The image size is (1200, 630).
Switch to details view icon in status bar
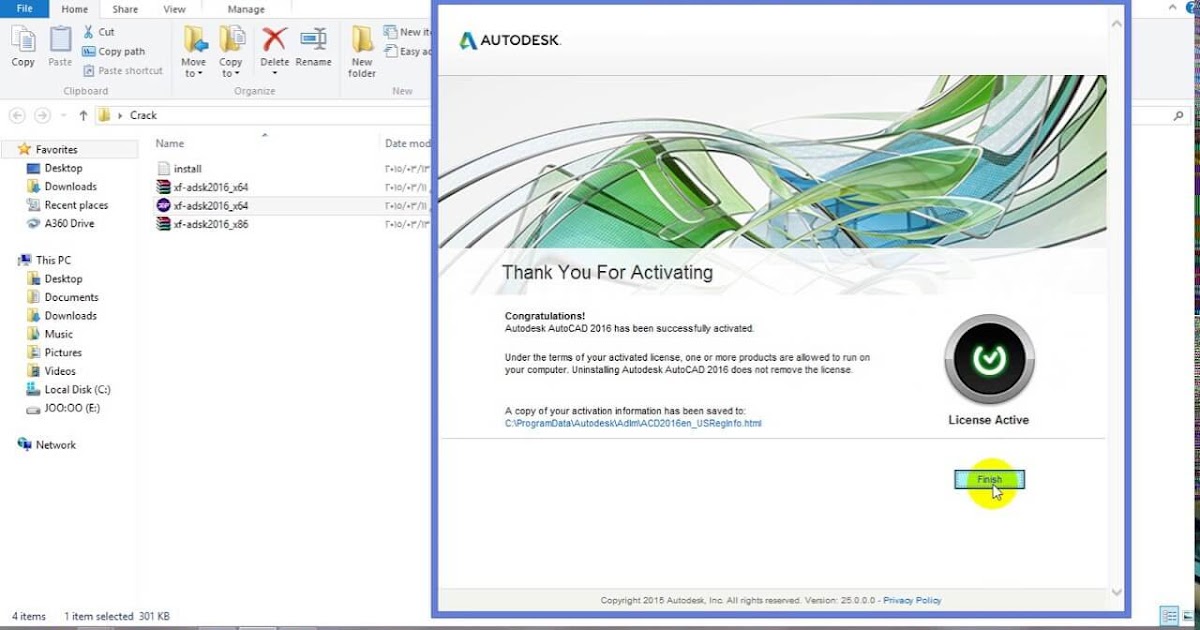click(1168, 616)
